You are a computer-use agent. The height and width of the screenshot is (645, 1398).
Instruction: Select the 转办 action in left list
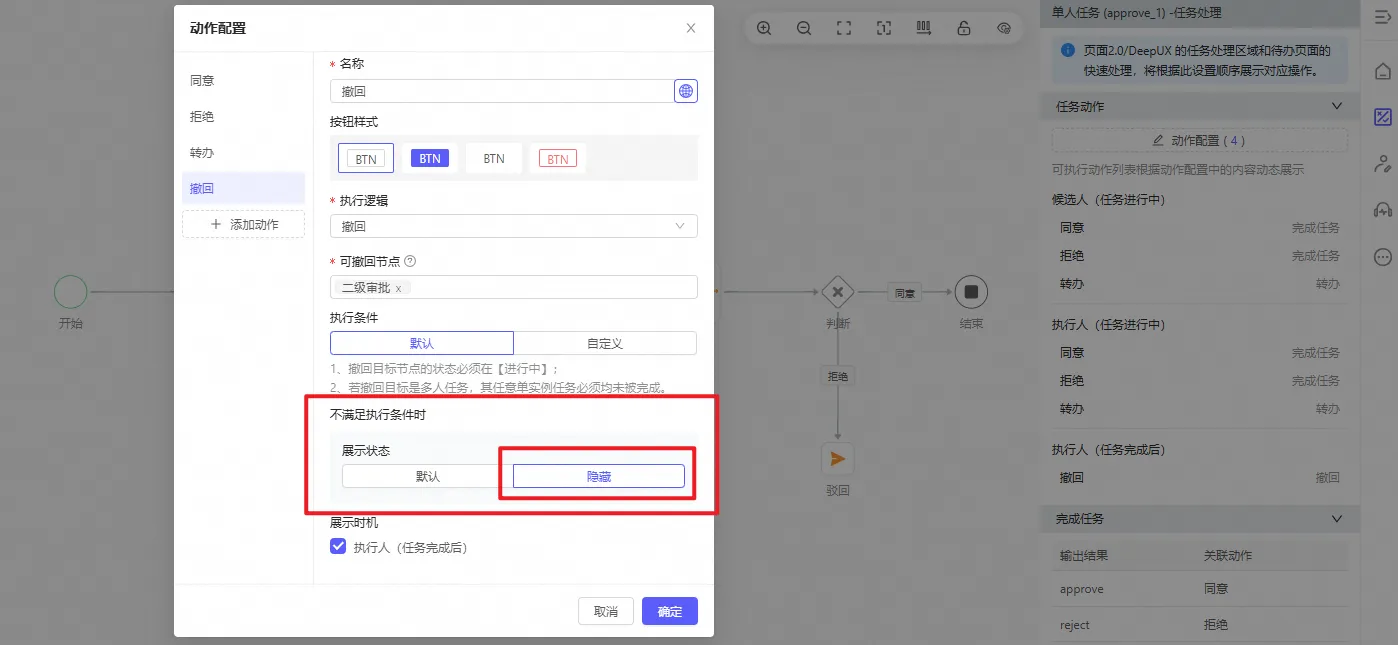pos(203,153)
